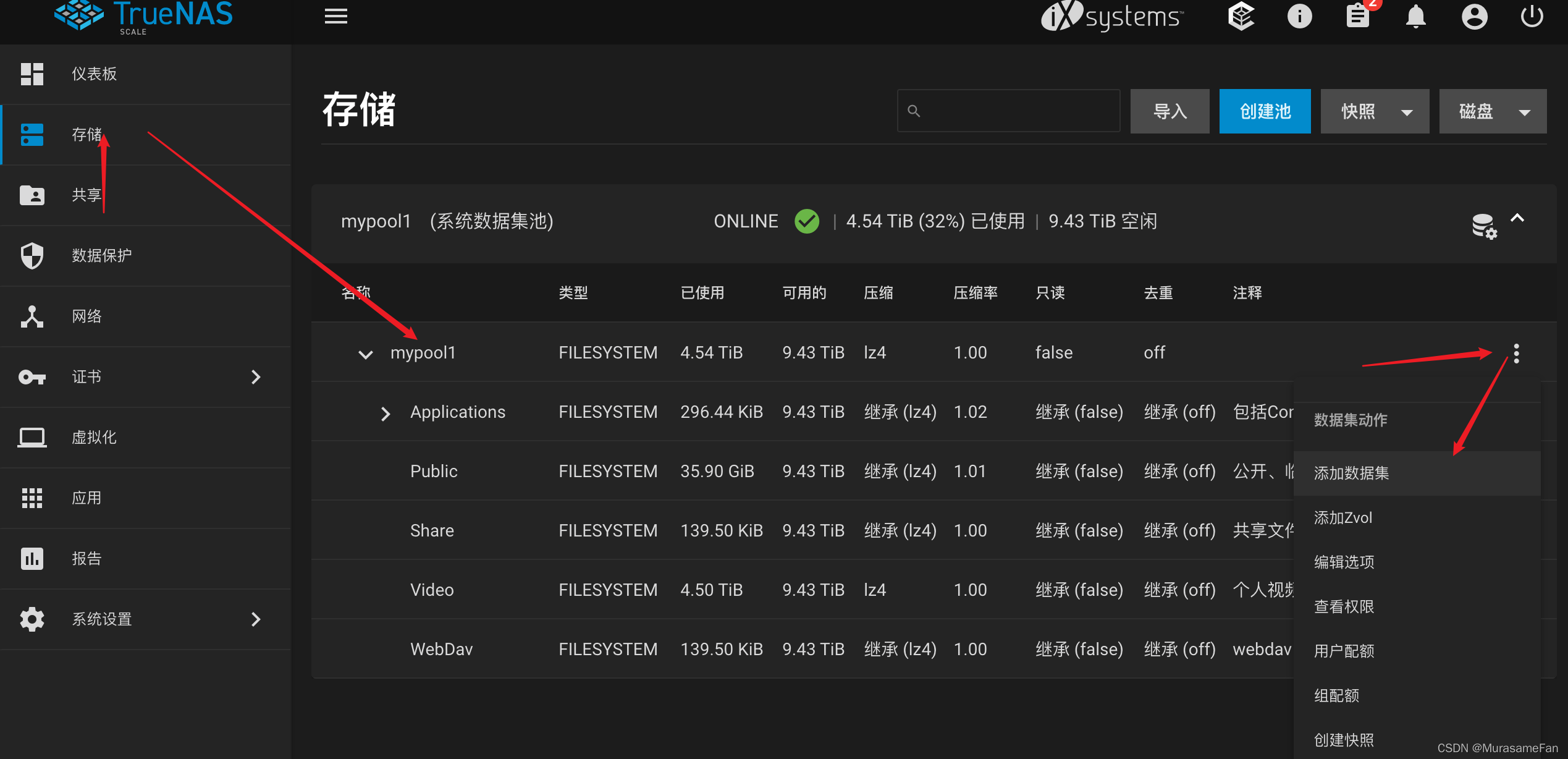Open the info about icon
Viewport: 1568px width, 759px height.
click(x=1299, y=16)
